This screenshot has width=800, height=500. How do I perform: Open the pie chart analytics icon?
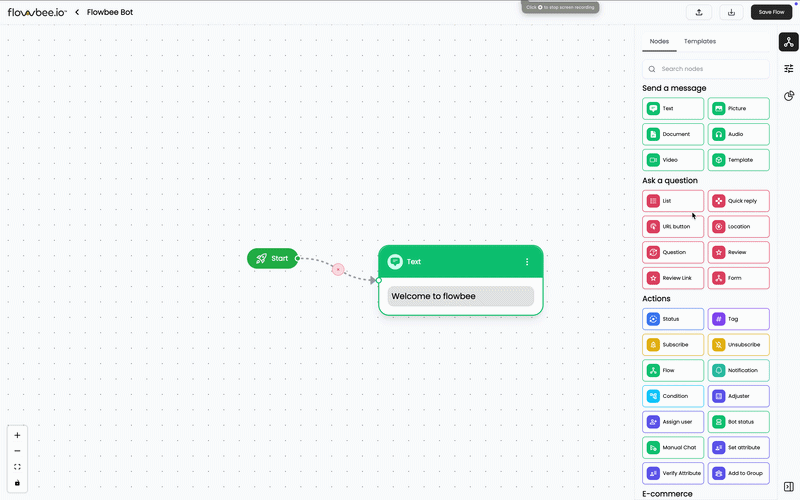789,96
